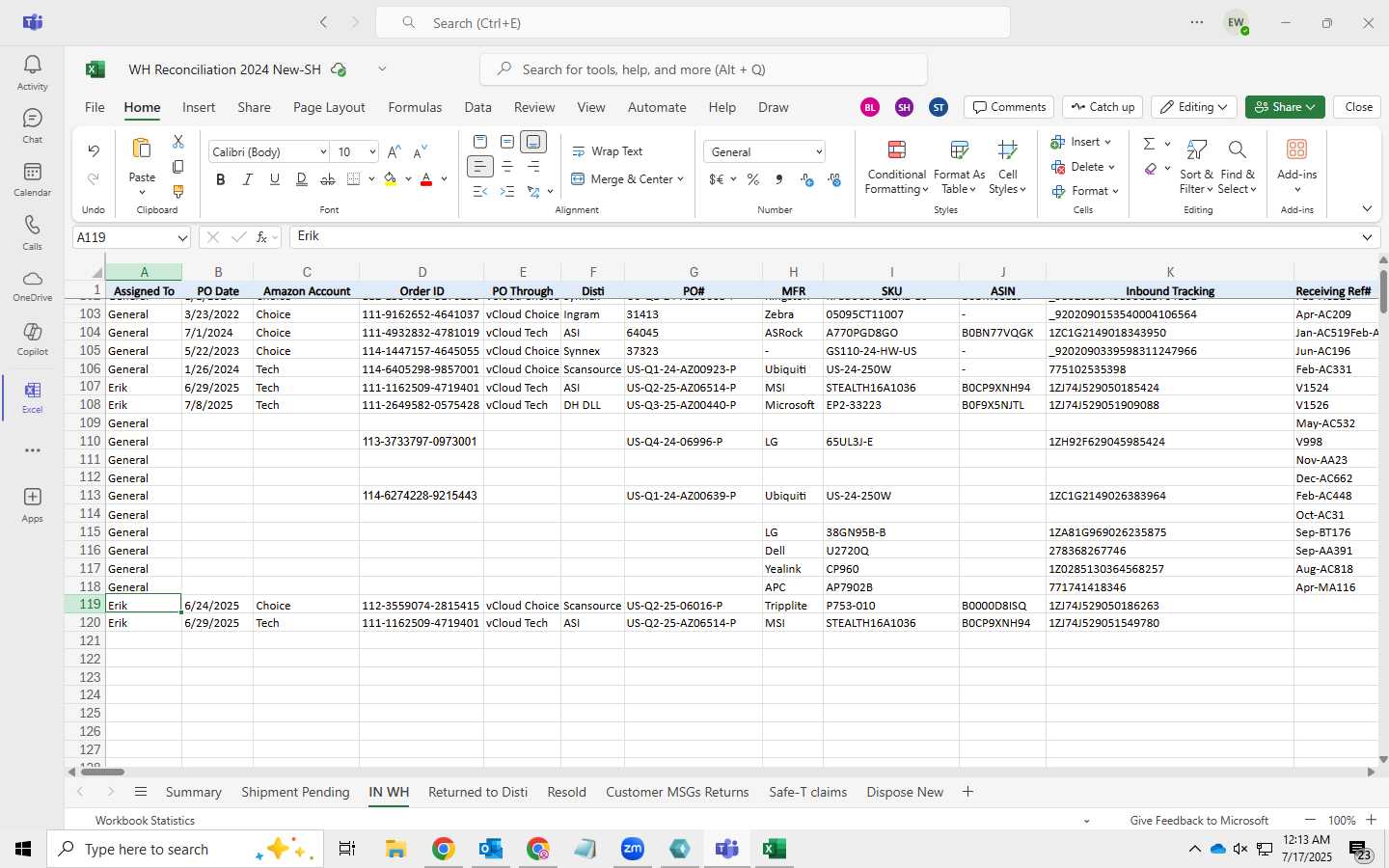The width and height of the screenshot is (1389, 868).
Task: Toggle center horizontal alignment
Action: point(507,167)
